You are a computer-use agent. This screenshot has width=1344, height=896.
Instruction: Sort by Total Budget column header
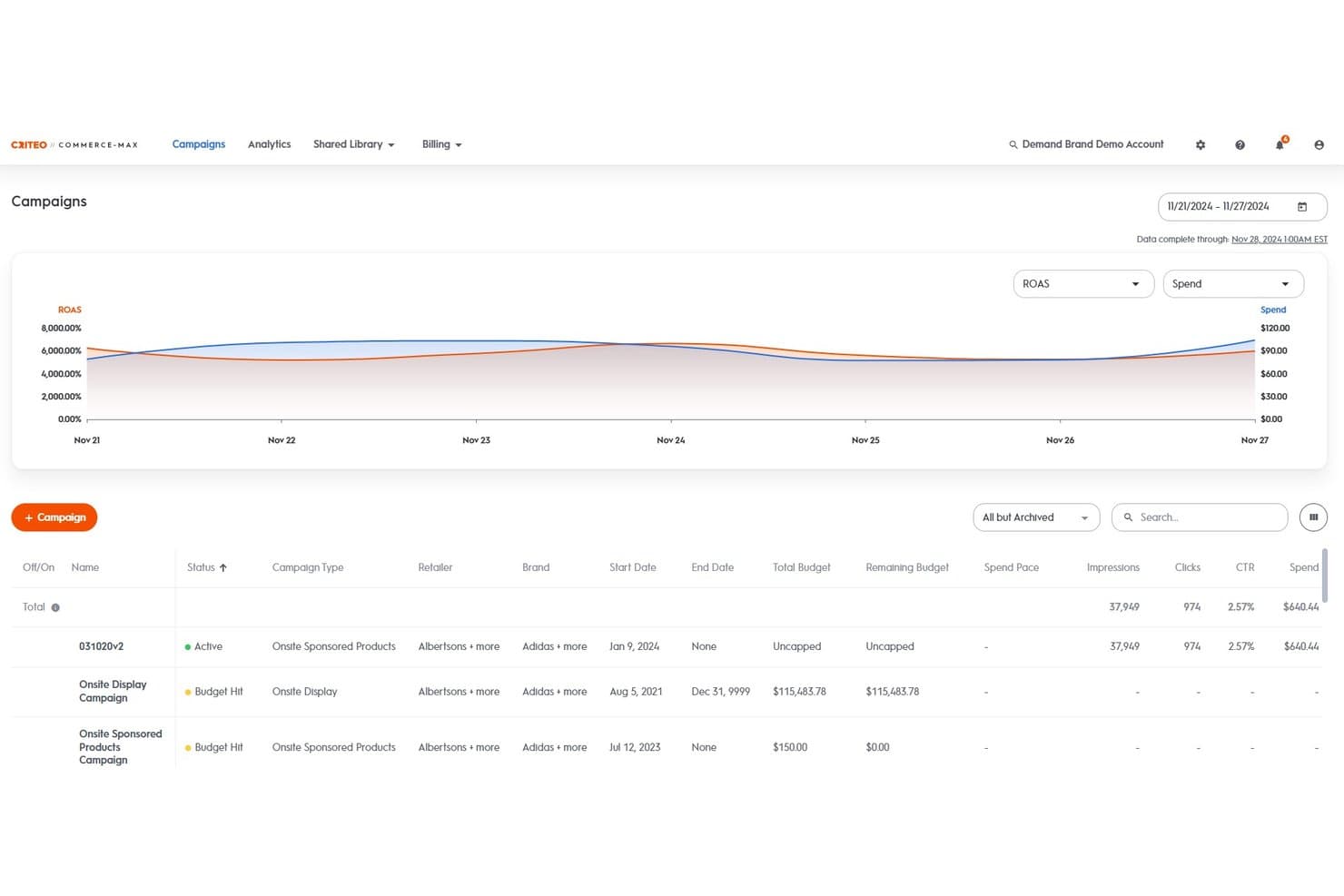(802, 567)
